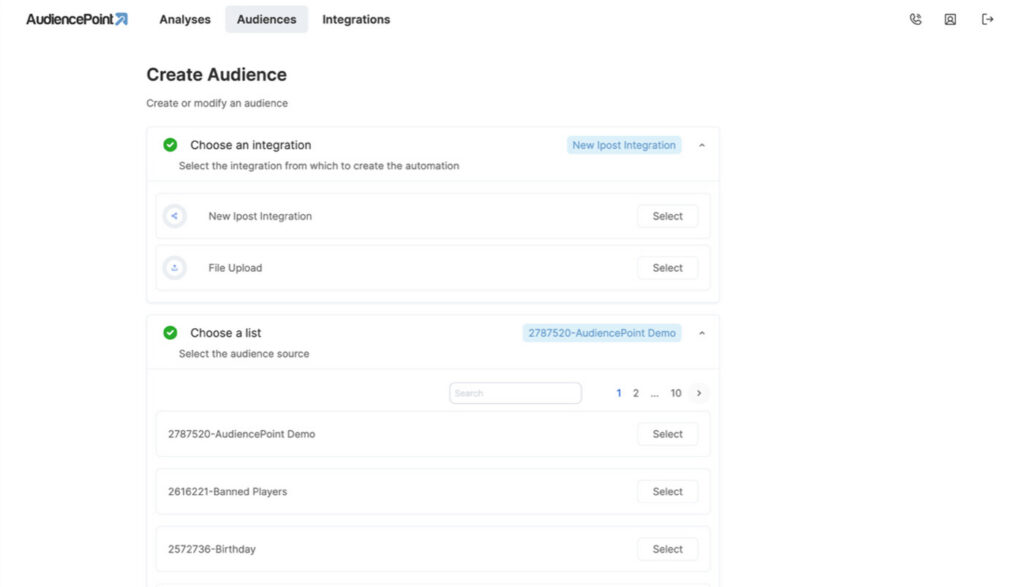The height and width of the screenshot is (587, 1024).
Task: Click the File Upload icon
Action: click(x=174, y=268)
